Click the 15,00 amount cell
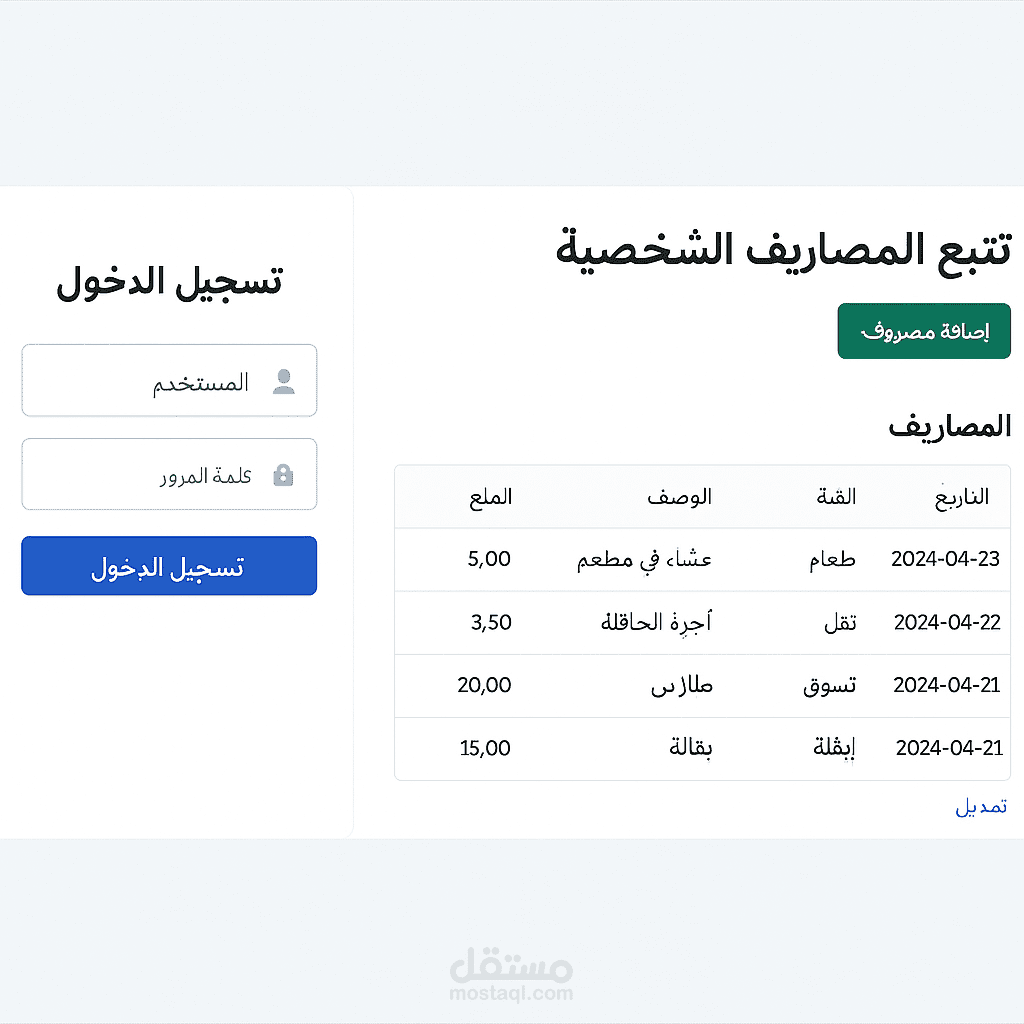1024x1024 pixels. pos(485,748)
